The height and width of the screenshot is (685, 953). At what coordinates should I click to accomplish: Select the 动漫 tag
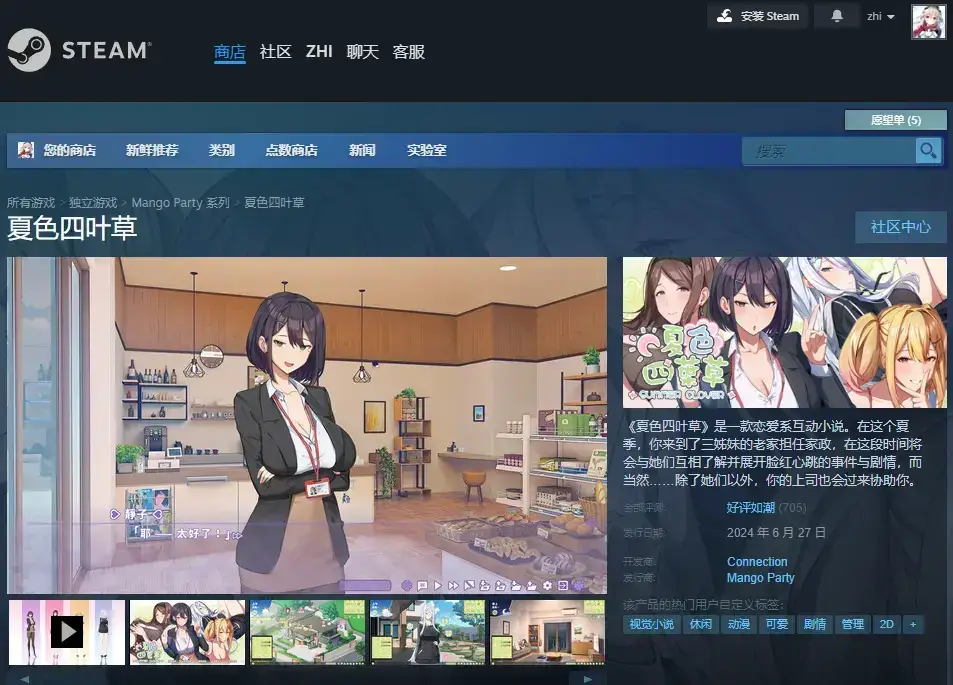(x=739, y=624)
